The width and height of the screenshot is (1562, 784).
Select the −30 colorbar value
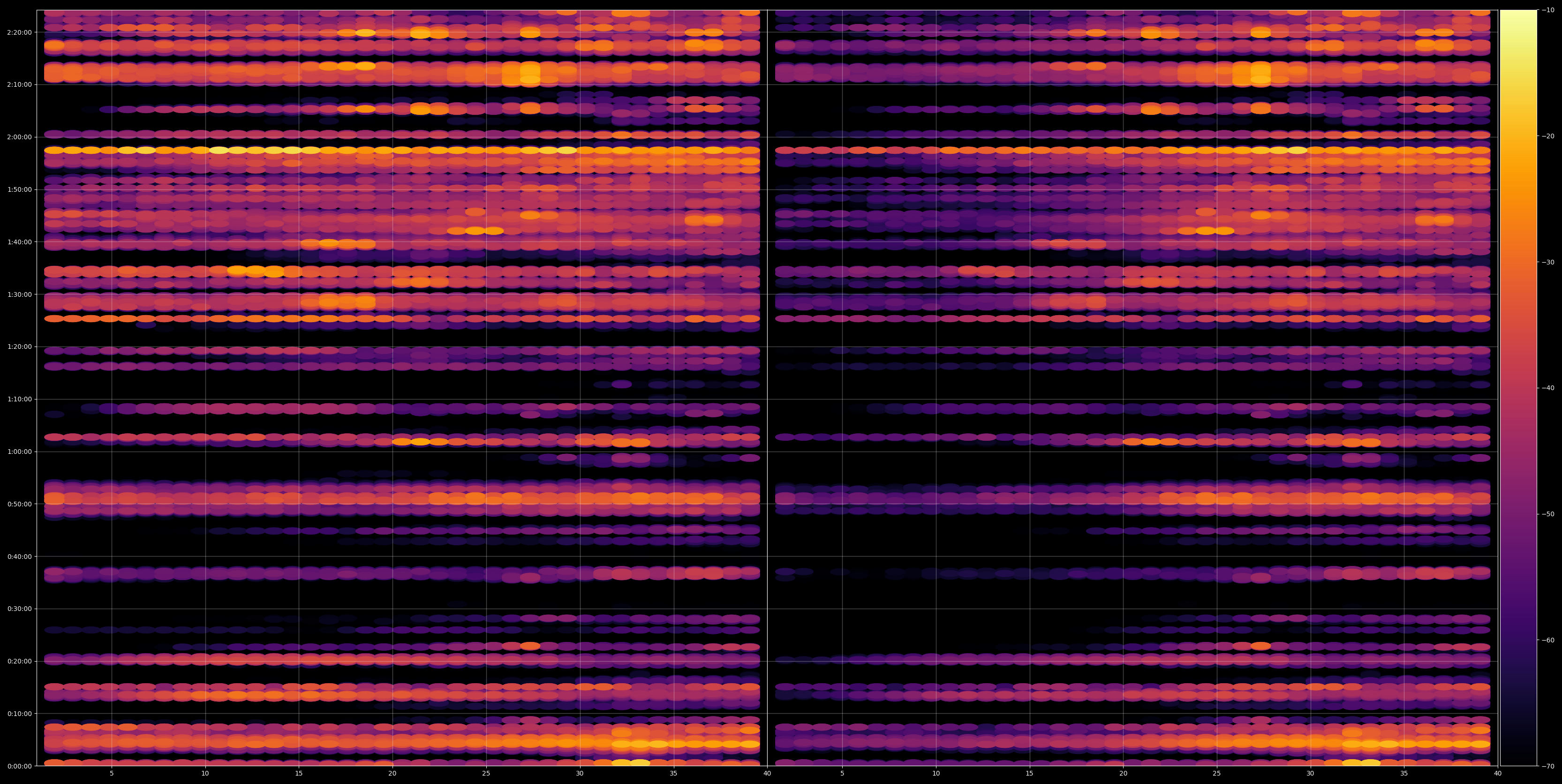pos(1547,262)
